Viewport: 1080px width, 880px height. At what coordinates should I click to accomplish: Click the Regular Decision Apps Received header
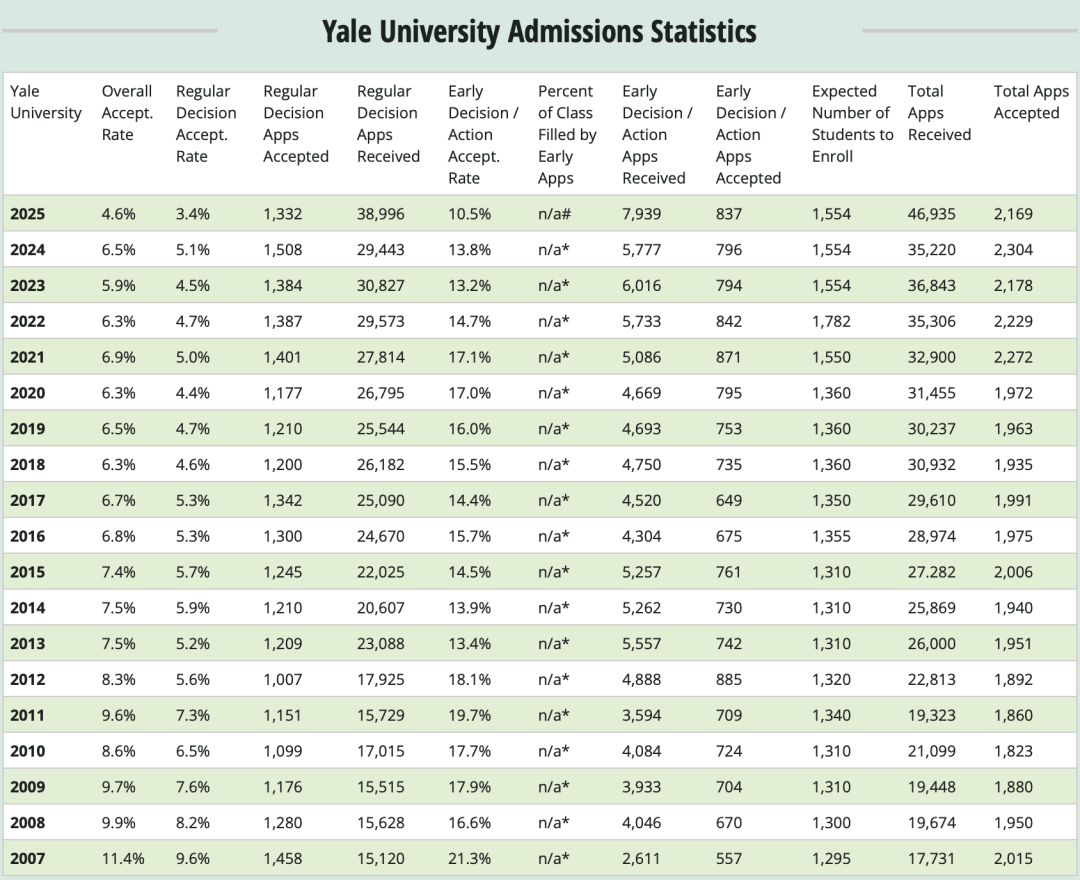point(388,124)
